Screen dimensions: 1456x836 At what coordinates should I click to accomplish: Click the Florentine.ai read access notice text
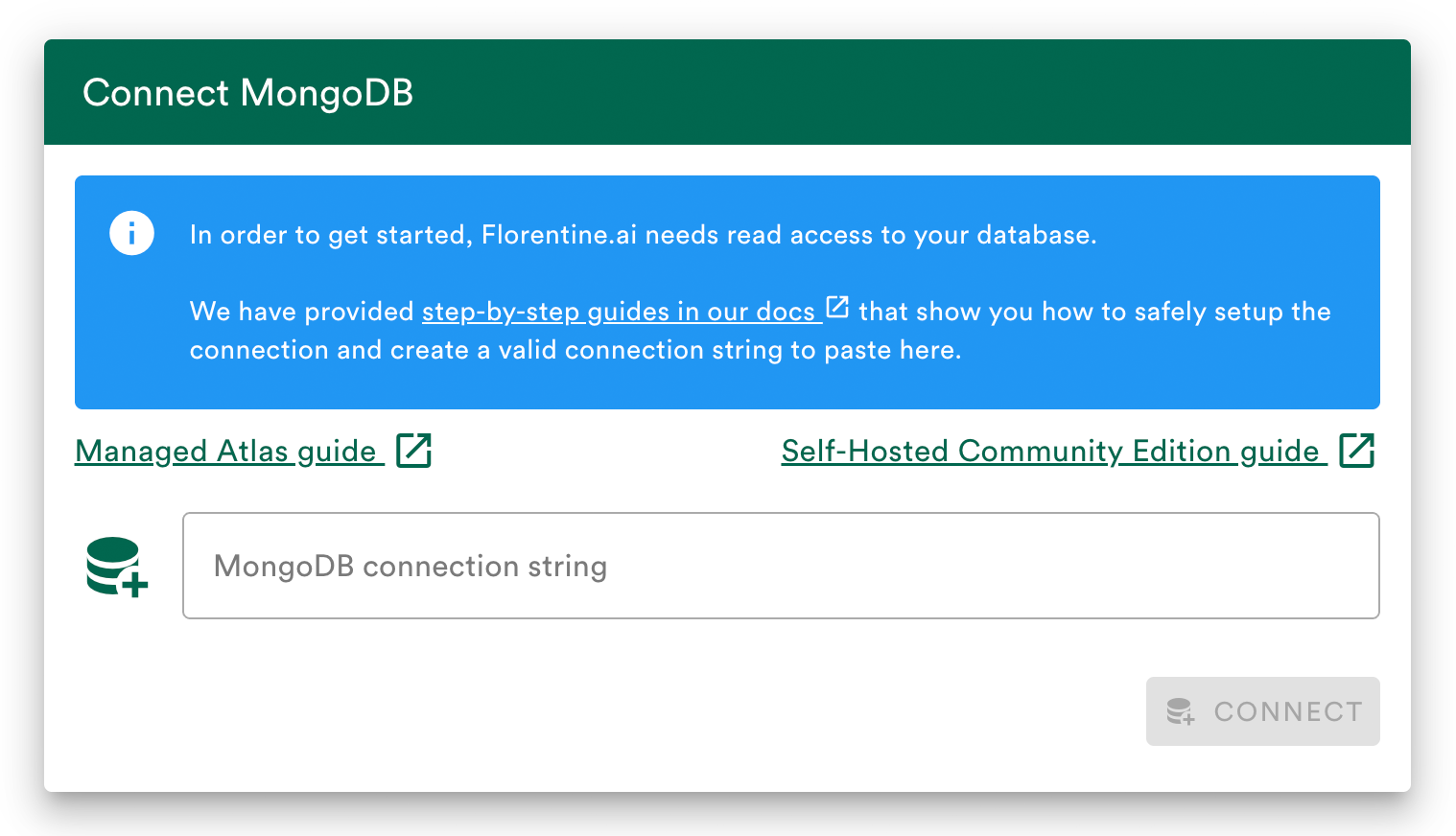(643, 235)
